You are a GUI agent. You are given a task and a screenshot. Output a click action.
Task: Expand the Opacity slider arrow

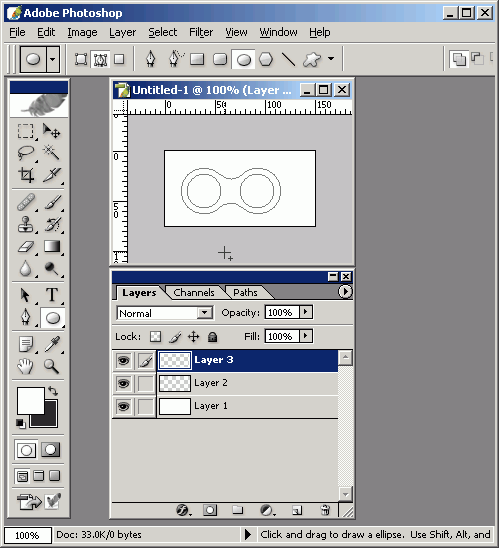(x=306, y=312)
